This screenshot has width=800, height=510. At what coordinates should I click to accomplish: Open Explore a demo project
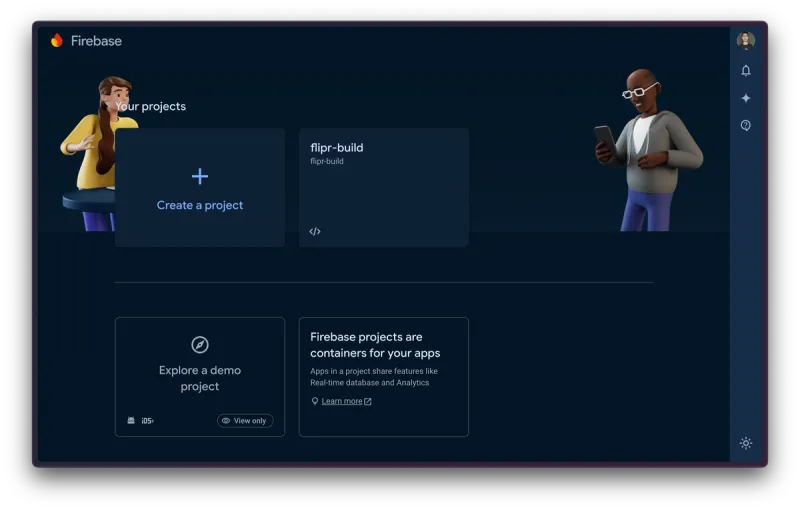click(x=200, y=378)
